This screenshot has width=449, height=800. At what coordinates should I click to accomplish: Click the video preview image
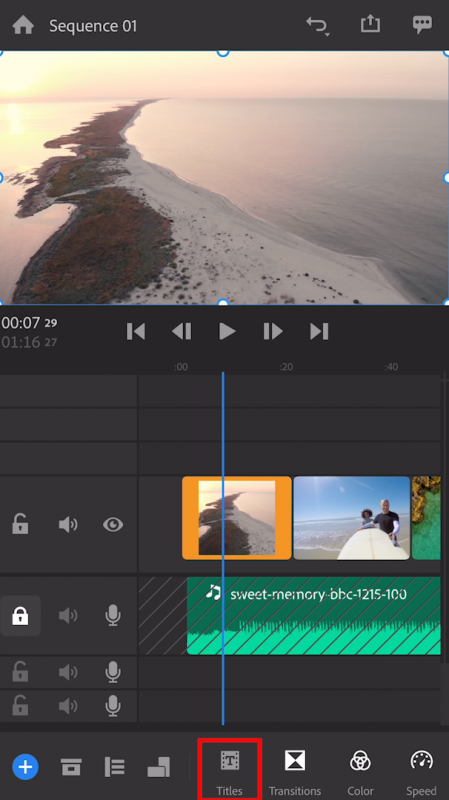point(224,178)
